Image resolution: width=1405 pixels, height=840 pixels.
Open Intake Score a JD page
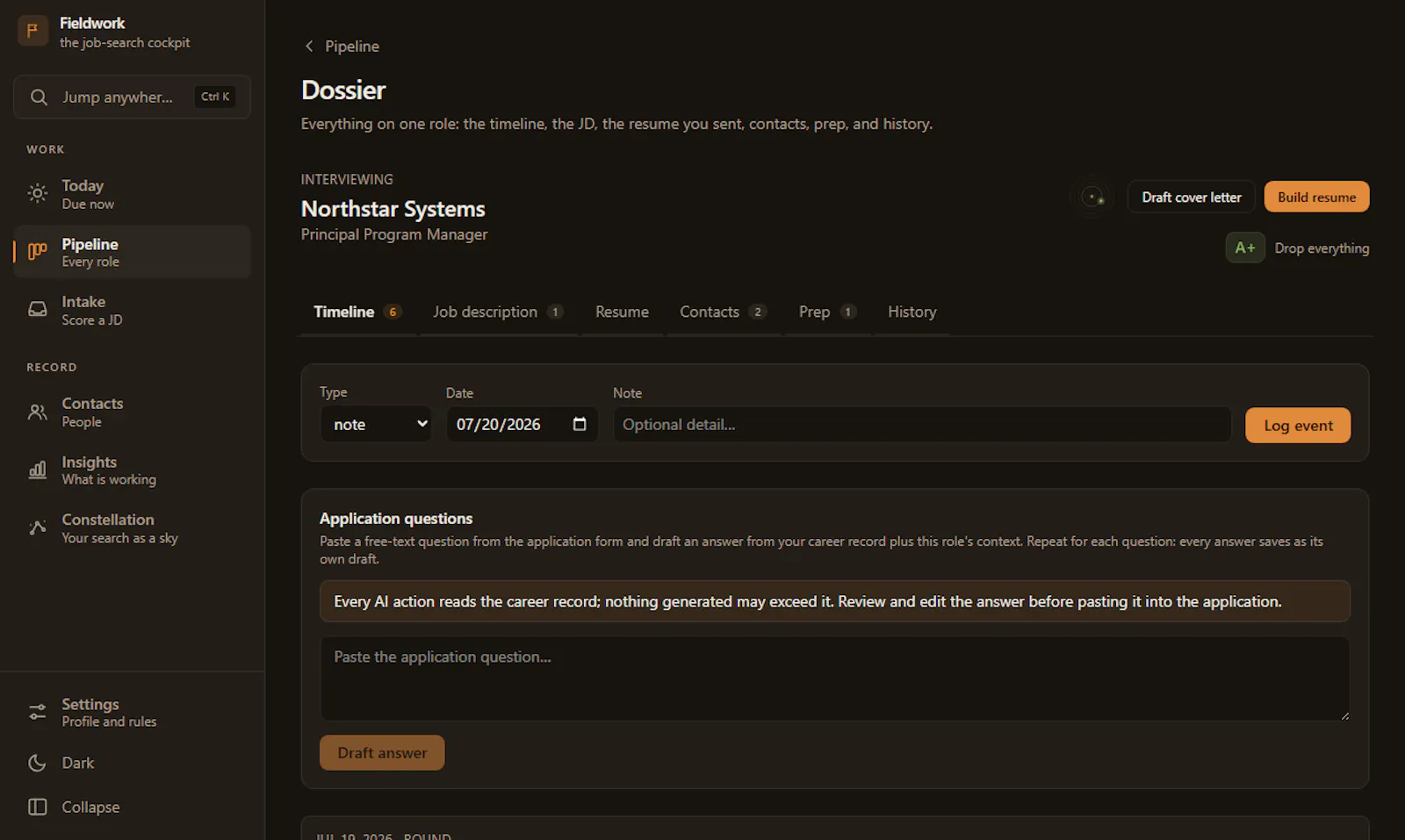click(132, 310)
